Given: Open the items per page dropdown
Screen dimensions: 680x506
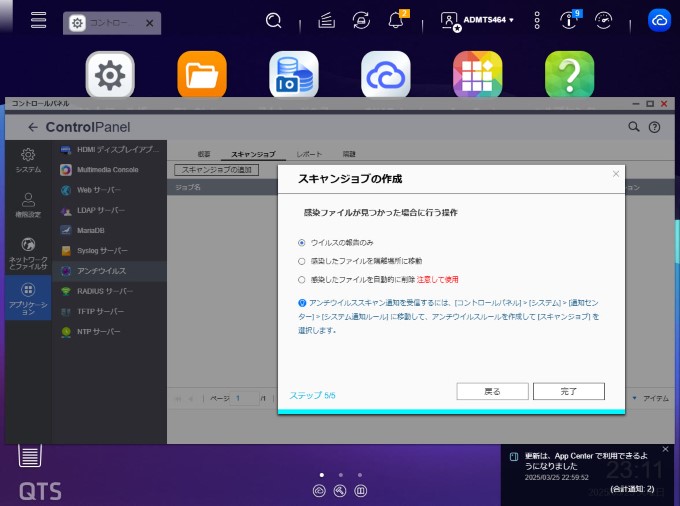Looking at the screenshot, I should (634, 398).
